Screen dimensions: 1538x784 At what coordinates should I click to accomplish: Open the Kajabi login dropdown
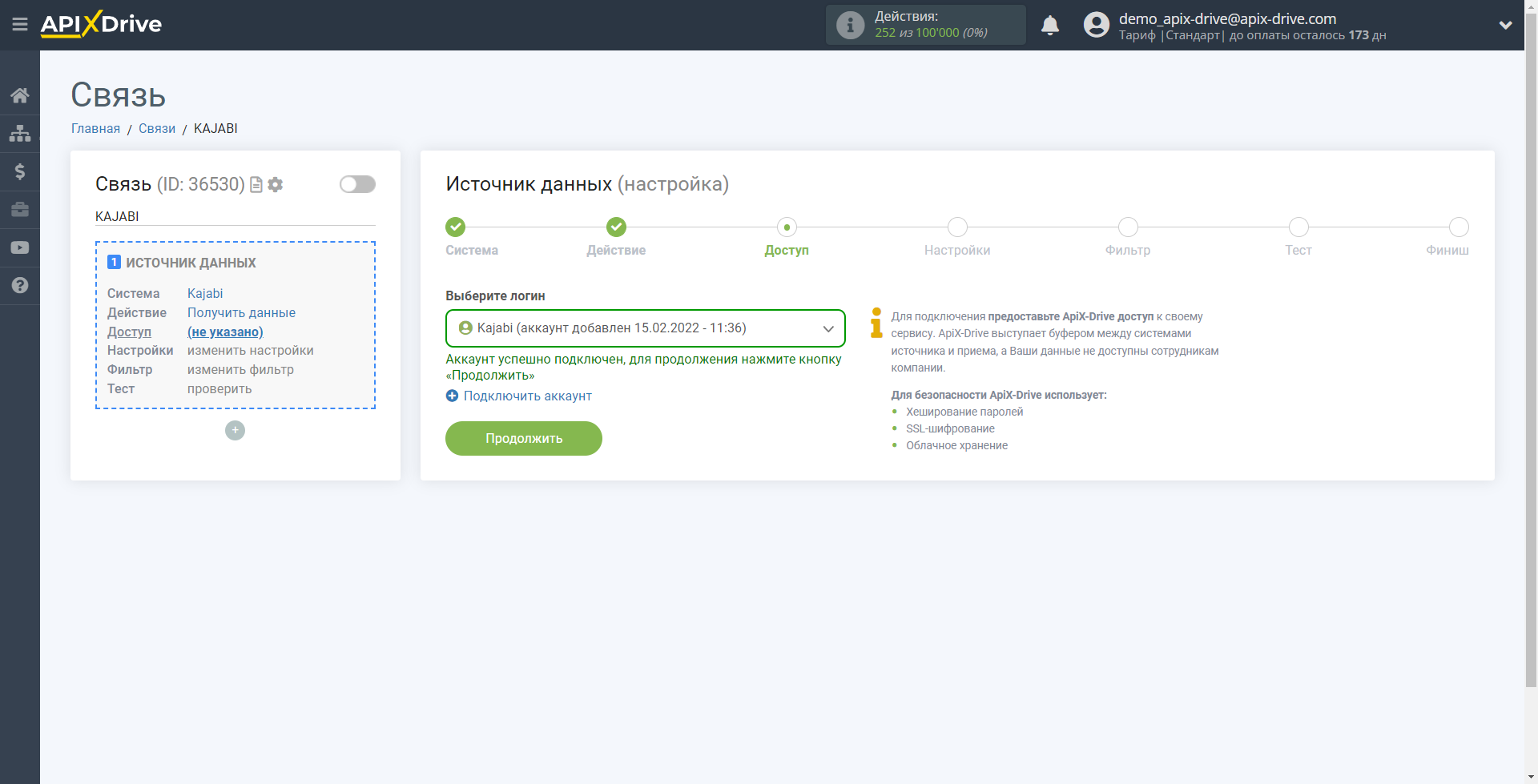[x=645, y=328]
